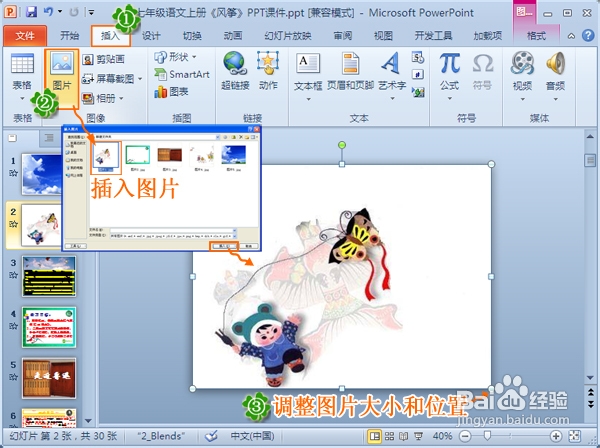Select slide 1 thumbnail with blue sky
The width and height of the screenshot is (600, 448).
[41, 174]
